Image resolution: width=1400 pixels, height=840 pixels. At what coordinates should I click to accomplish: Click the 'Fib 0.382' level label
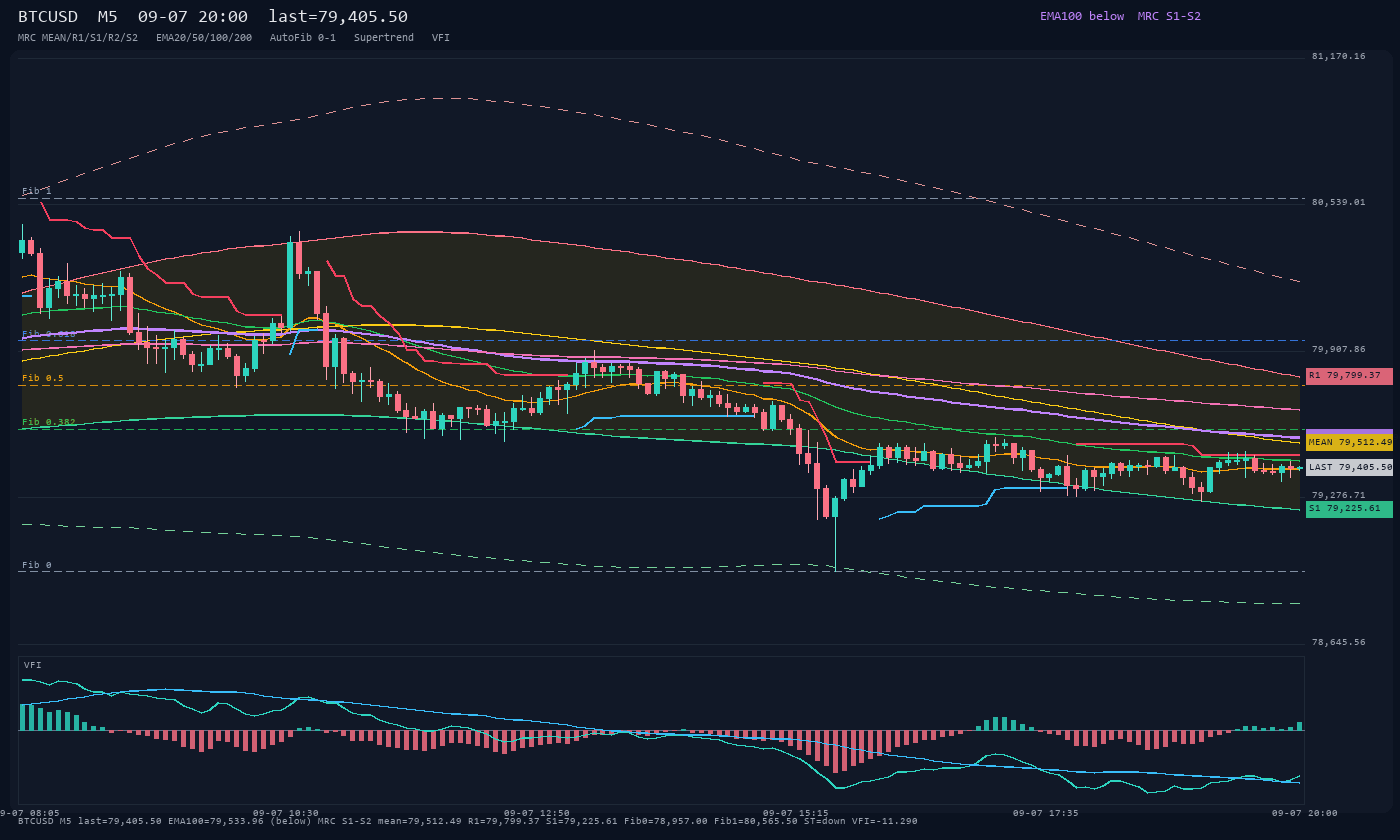(x=49, y=422)
